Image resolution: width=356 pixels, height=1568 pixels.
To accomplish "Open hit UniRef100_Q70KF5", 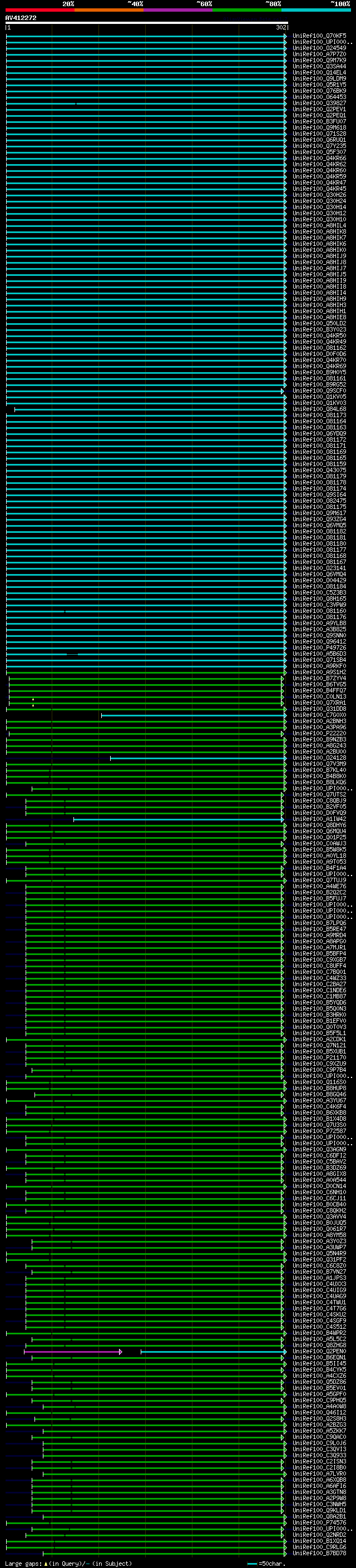I will [319, 36].
